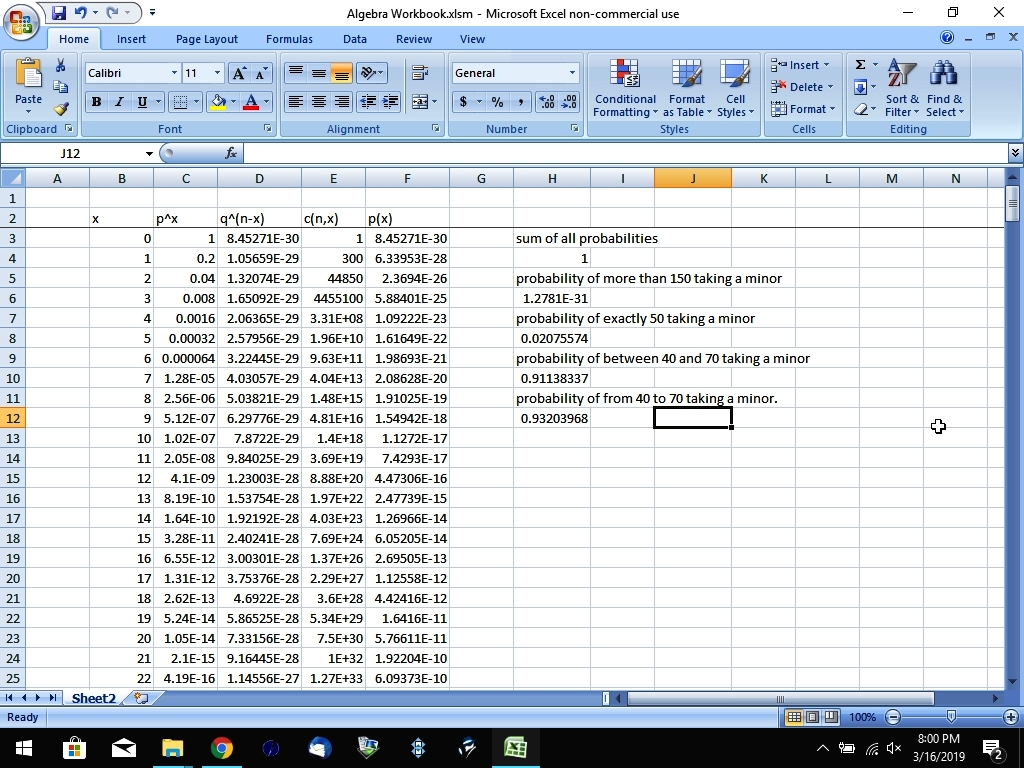Screen dimensions: 1024x768
Task: Open Excel Help question mark
Action: pyautogui.click(x=947, y=37)
